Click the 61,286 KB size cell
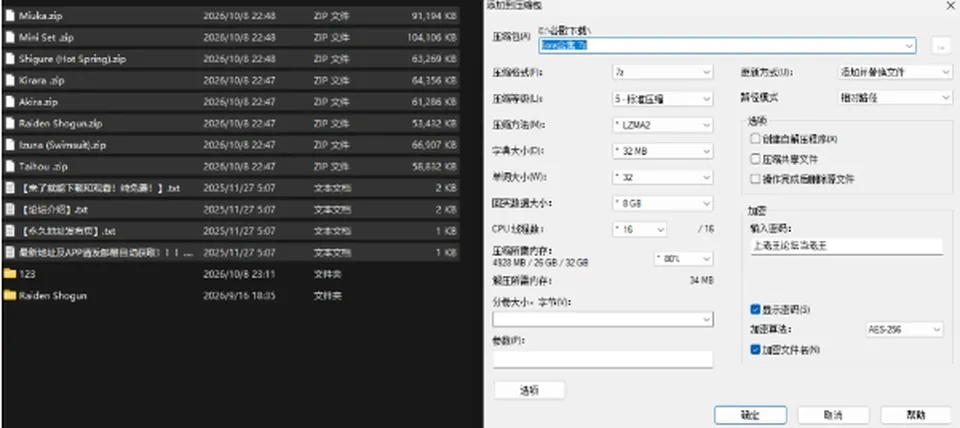Screen dimensions: 960x428 434,102
